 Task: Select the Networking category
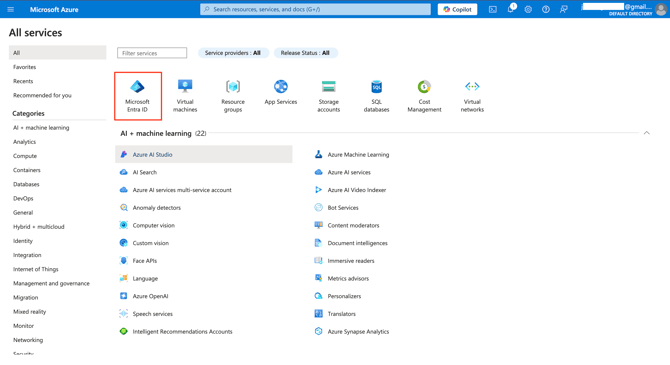[28, 340]
